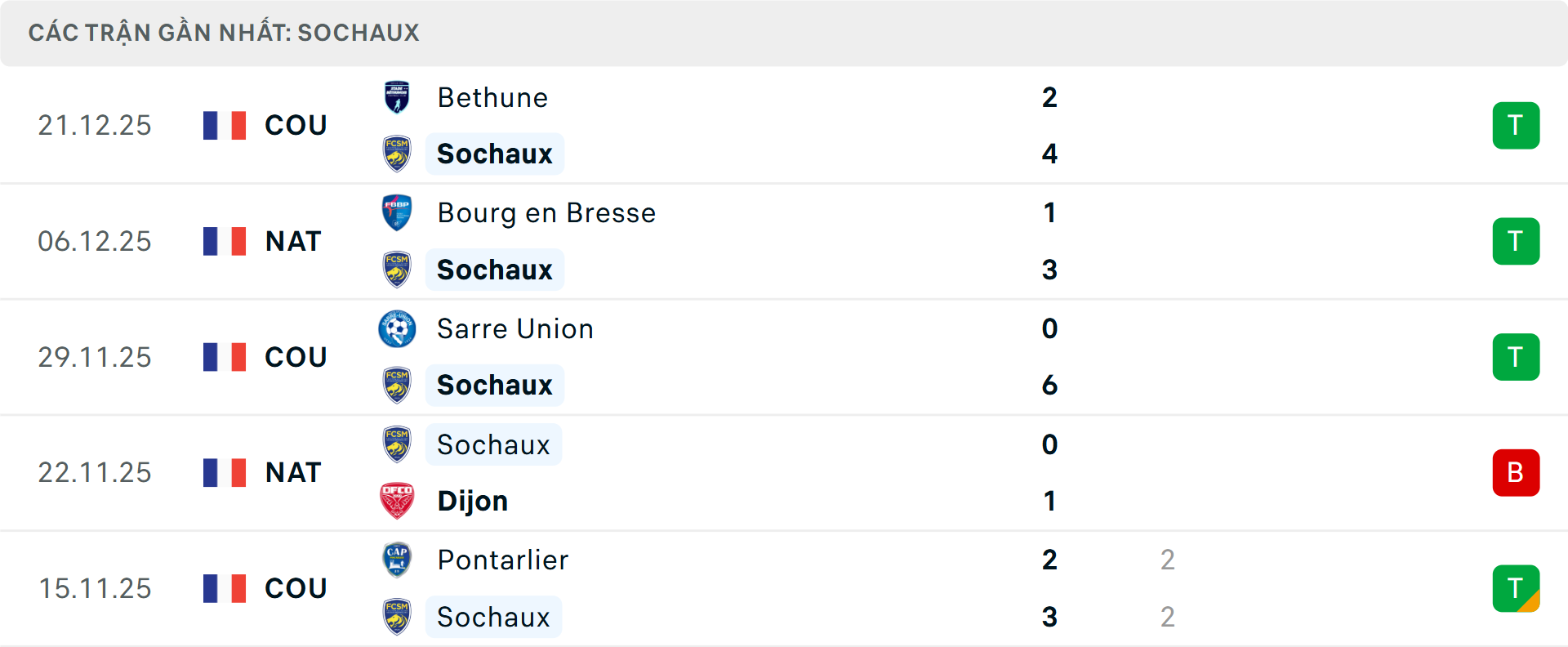Click the Sochaux crest in the Dijon match row

(x=397, y=444)
